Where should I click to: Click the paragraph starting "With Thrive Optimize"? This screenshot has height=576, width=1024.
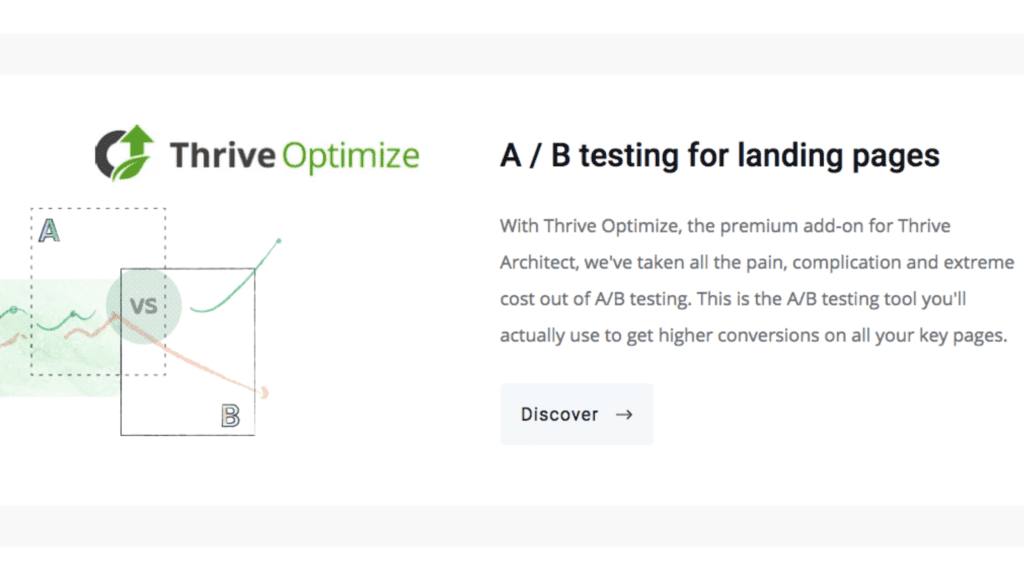click(x=757, y=280)
